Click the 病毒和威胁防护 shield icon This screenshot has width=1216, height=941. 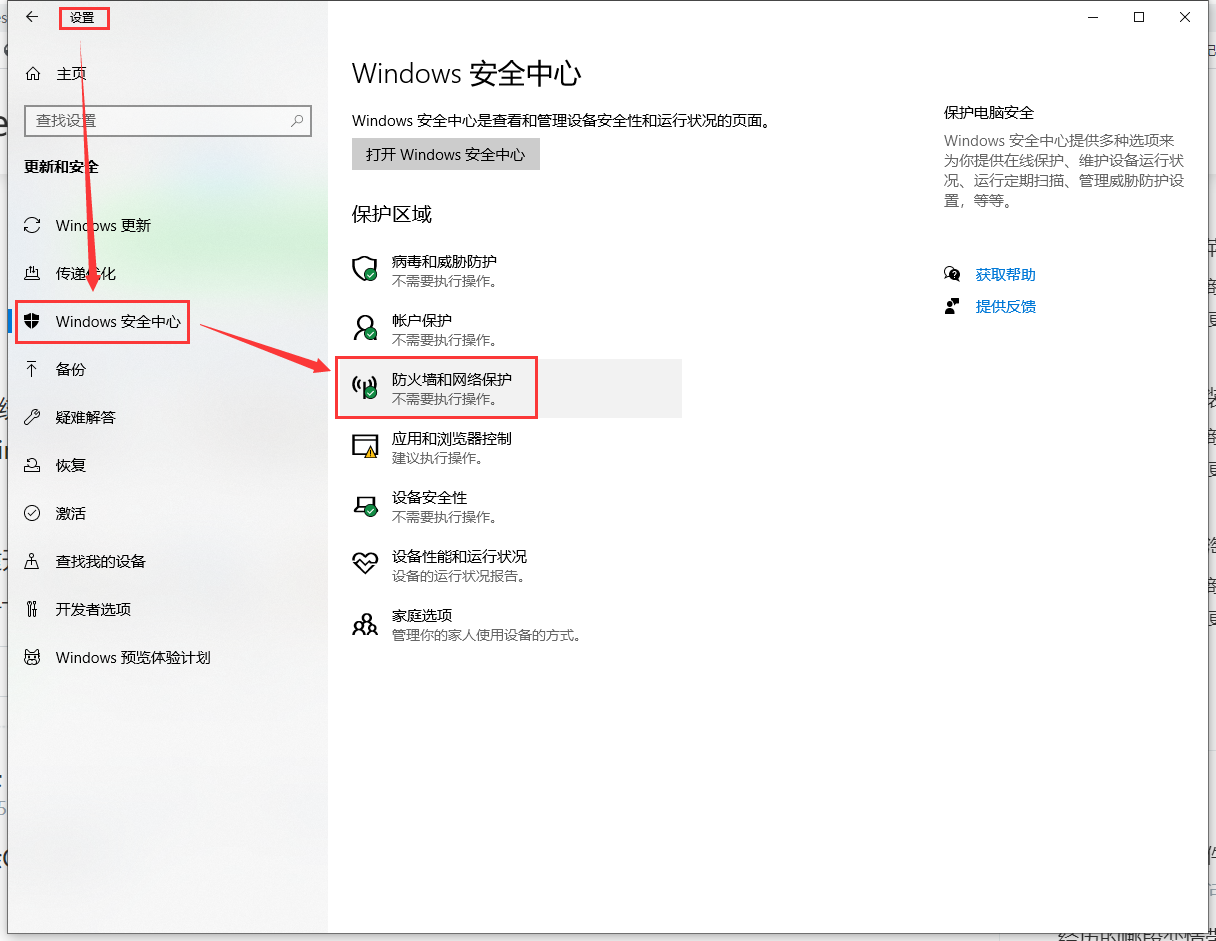[365, 269]
